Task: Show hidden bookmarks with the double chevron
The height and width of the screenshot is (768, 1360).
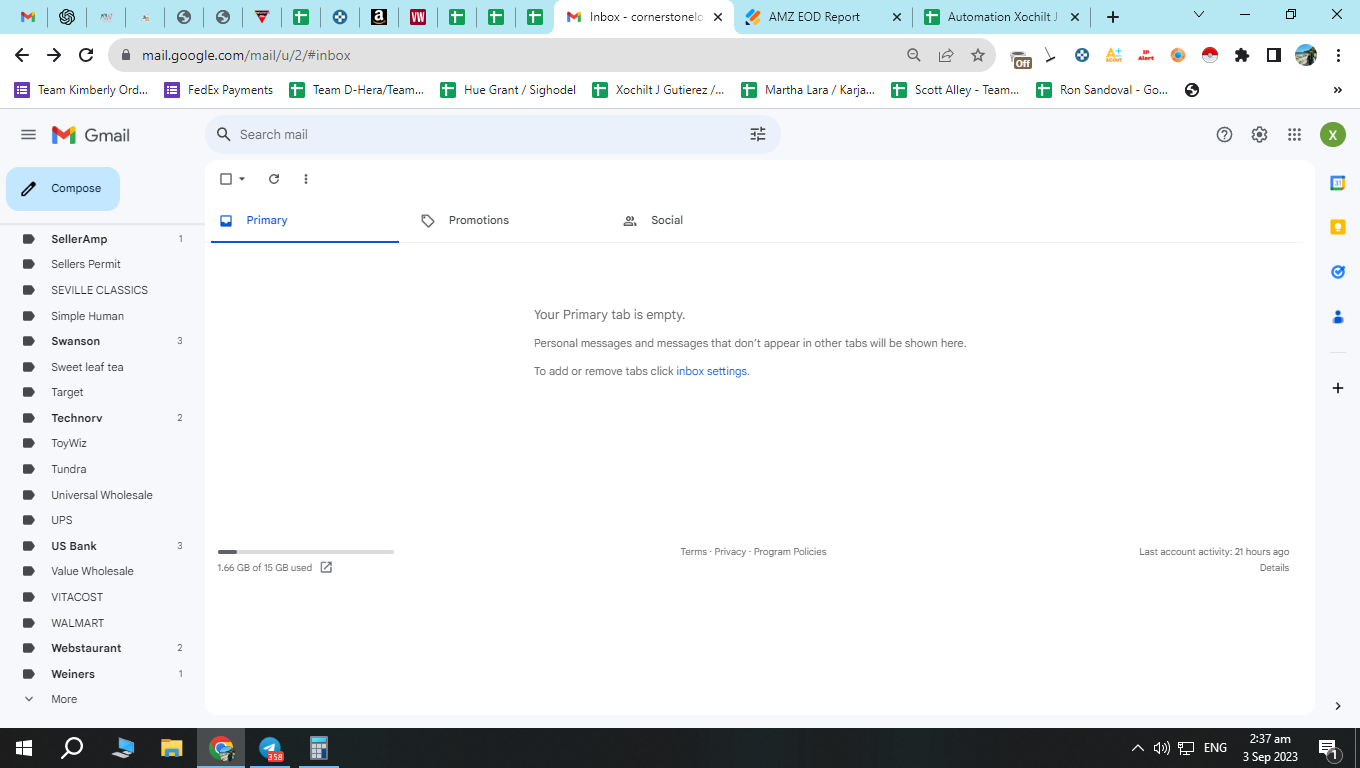Action: pos(1338,90)
